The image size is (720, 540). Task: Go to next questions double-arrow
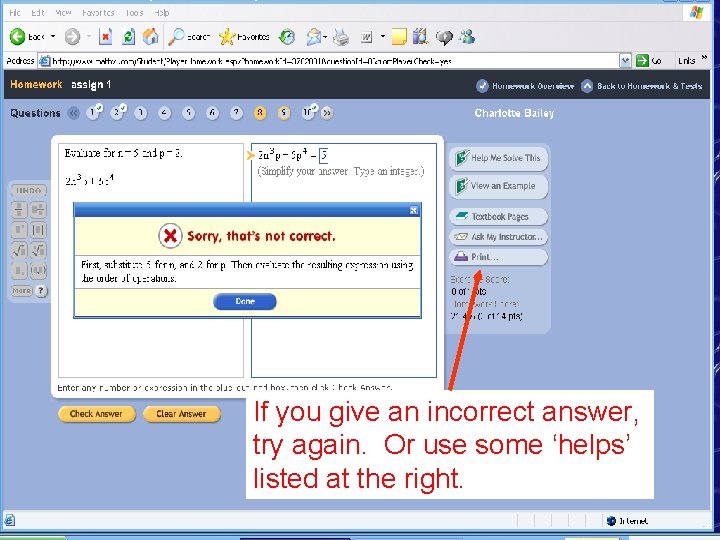(x=327, y=113)
